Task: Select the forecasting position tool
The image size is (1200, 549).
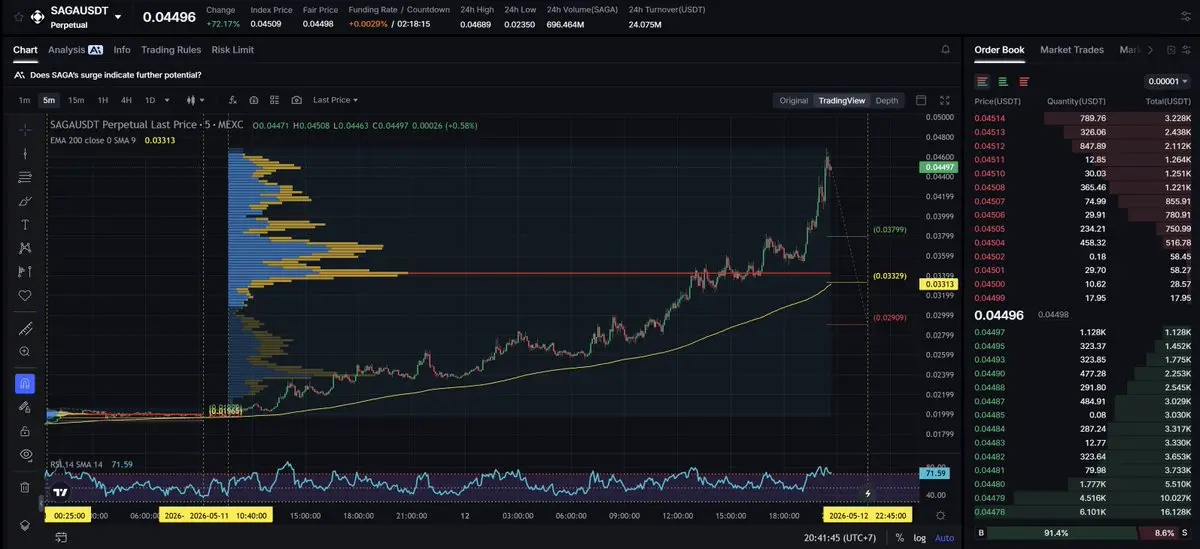Action: tap(25, 271)
